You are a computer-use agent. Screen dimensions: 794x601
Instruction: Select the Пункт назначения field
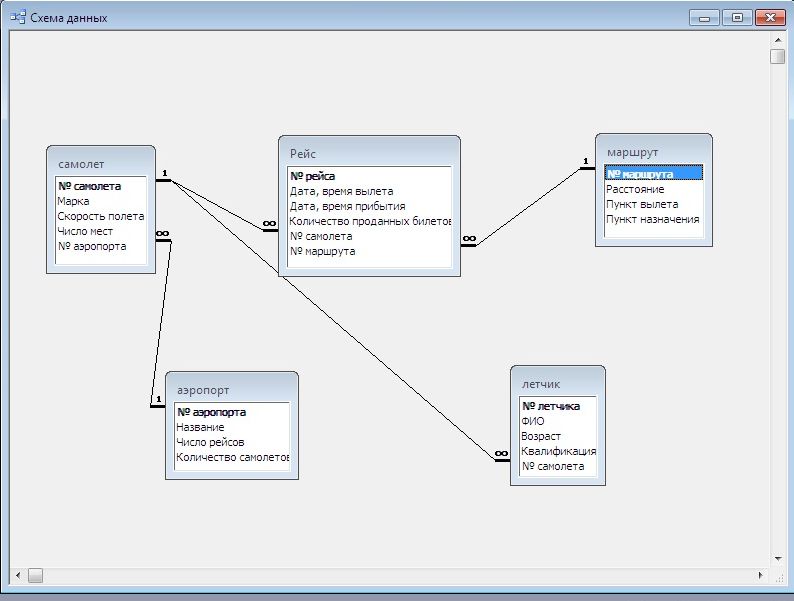click(653, 219)
